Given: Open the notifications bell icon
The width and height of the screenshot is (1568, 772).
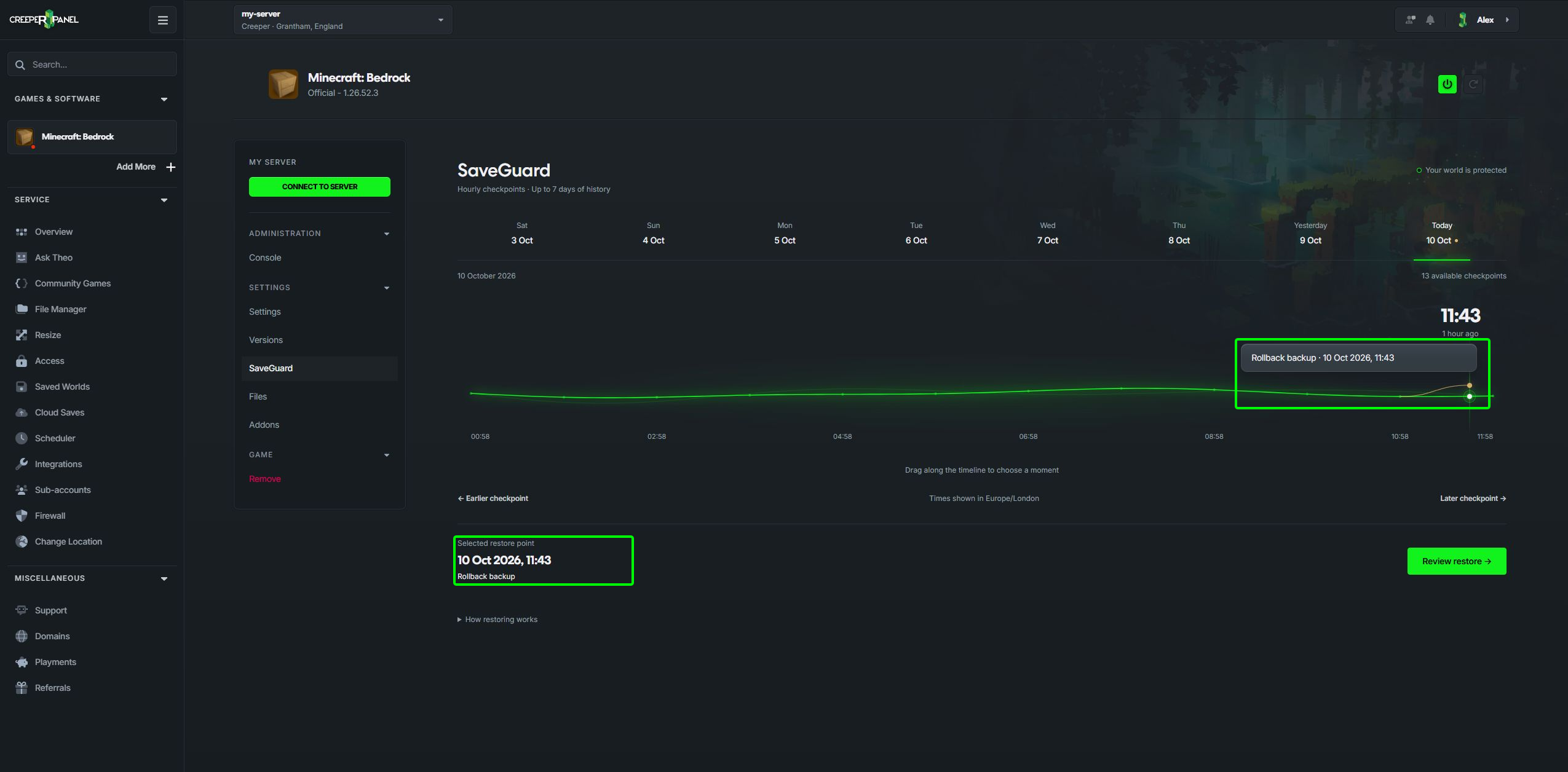Looking at the screenshot, I should point(1430,20).
